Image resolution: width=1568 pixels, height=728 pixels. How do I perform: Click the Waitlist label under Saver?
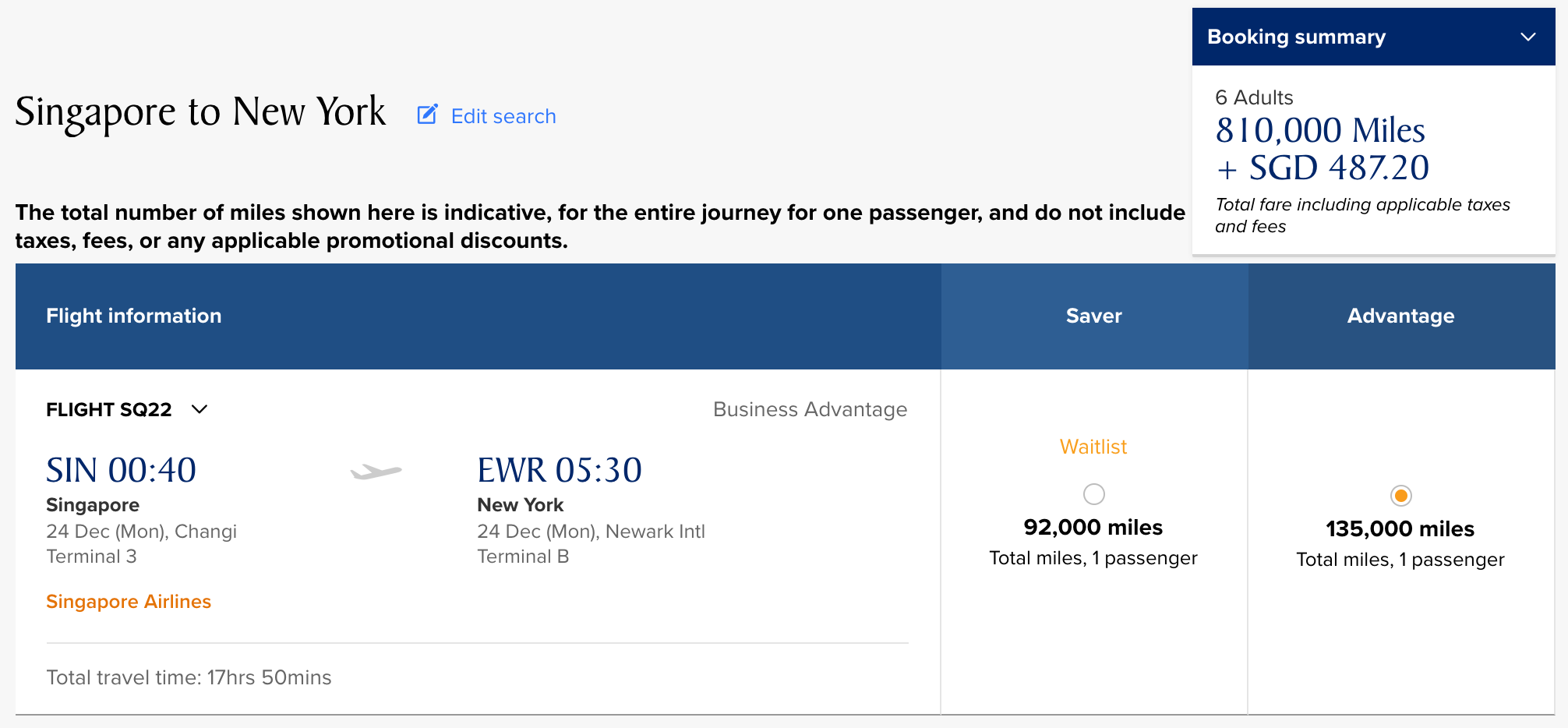[1093, 447]
